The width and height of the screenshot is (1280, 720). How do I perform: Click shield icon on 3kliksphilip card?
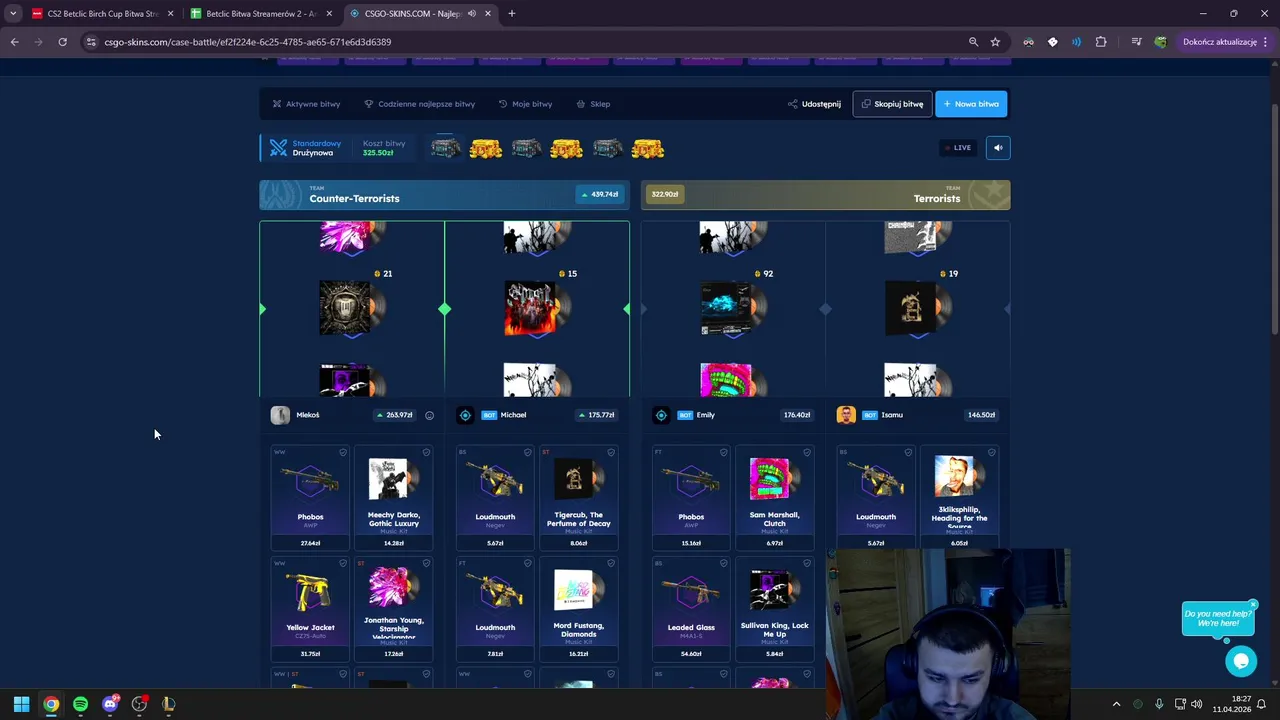(x=992, y=453)
